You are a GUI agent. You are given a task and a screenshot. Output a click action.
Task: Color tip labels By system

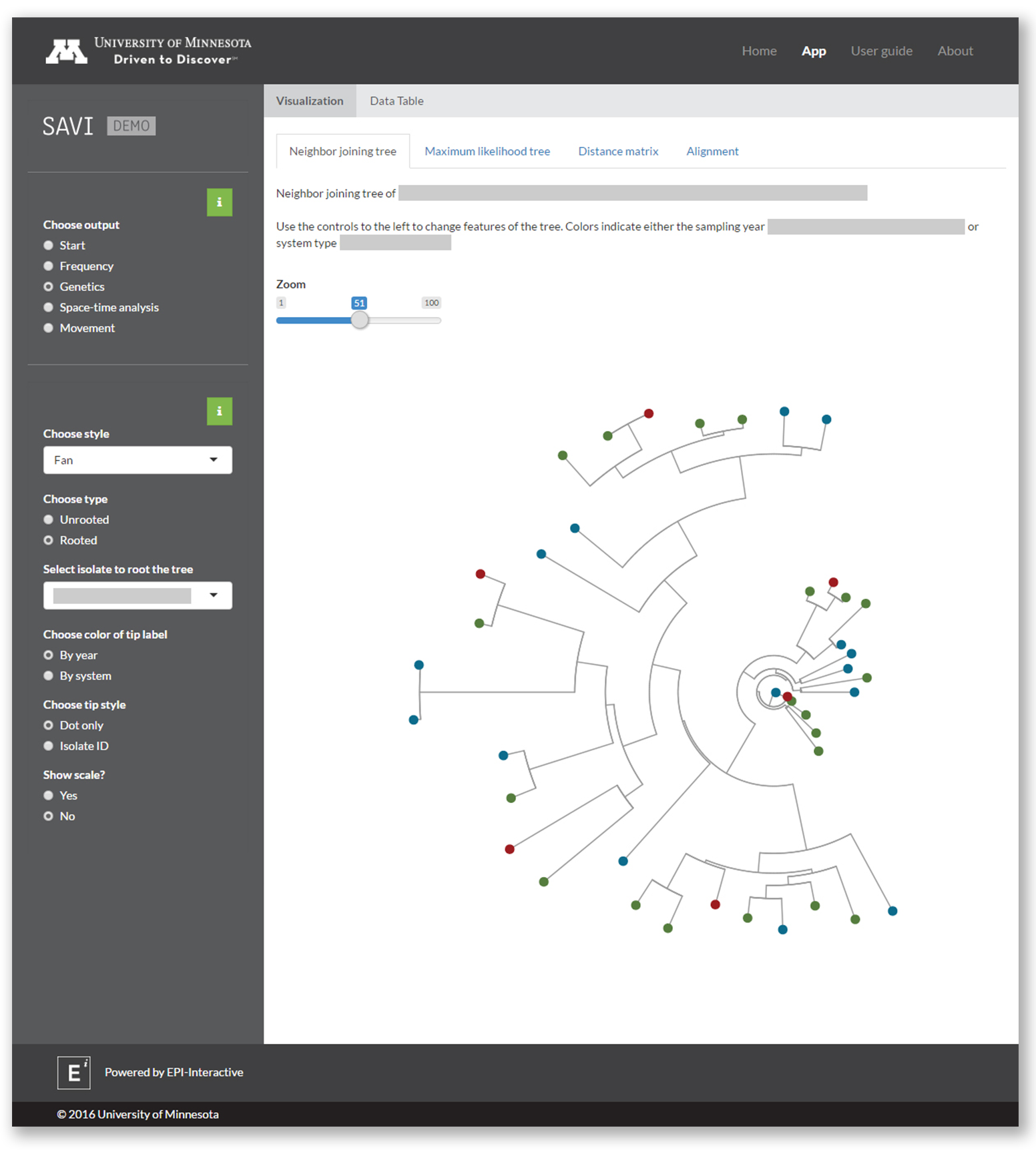click(48, 676)
